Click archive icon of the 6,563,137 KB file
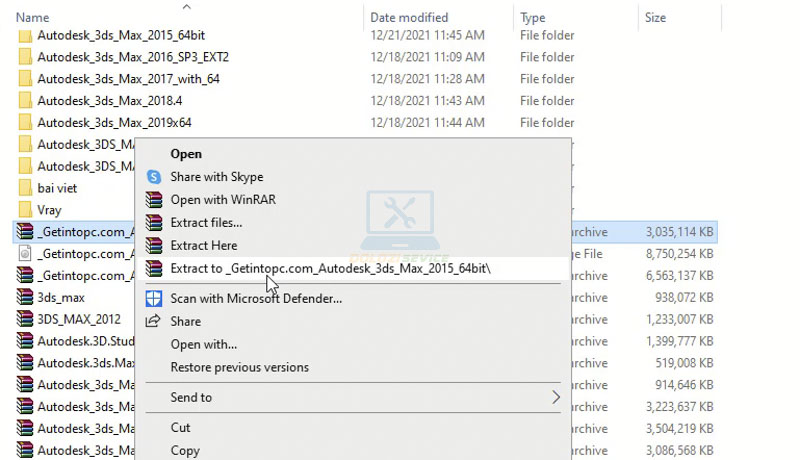 pyautogui.click(x=24, y=275)
